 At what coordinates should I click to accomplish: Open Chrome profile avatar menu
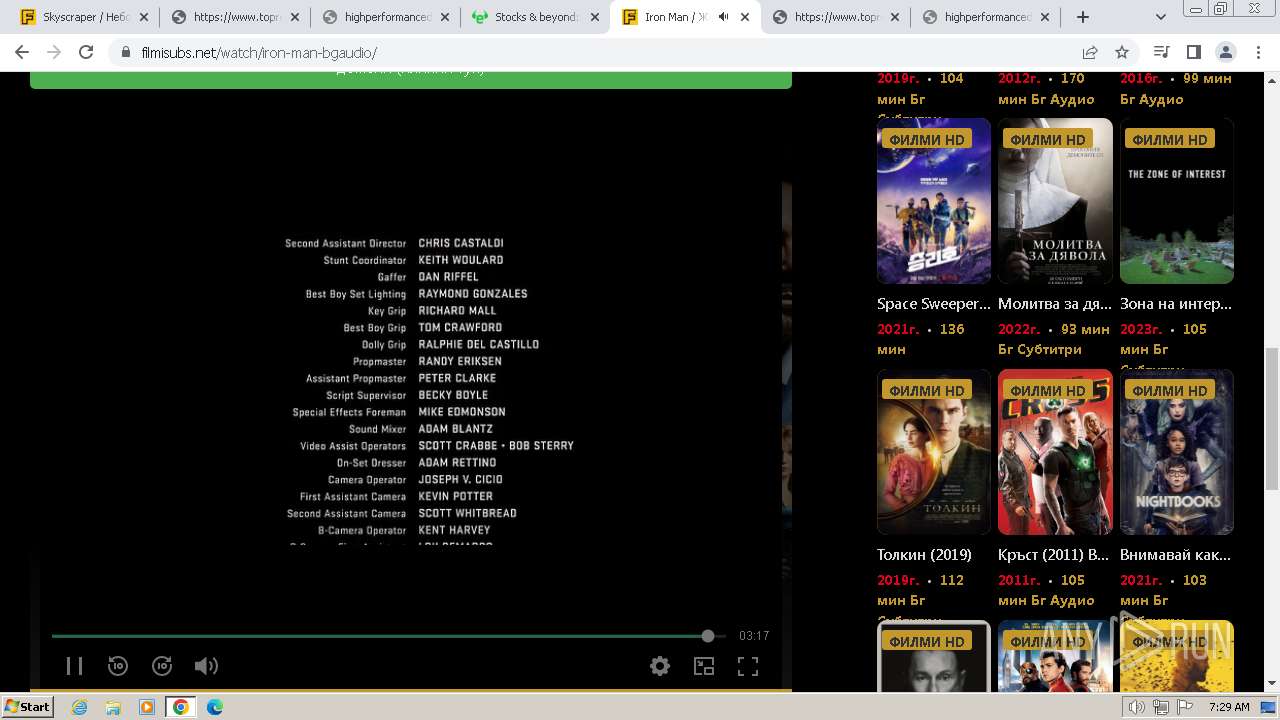1225,52
